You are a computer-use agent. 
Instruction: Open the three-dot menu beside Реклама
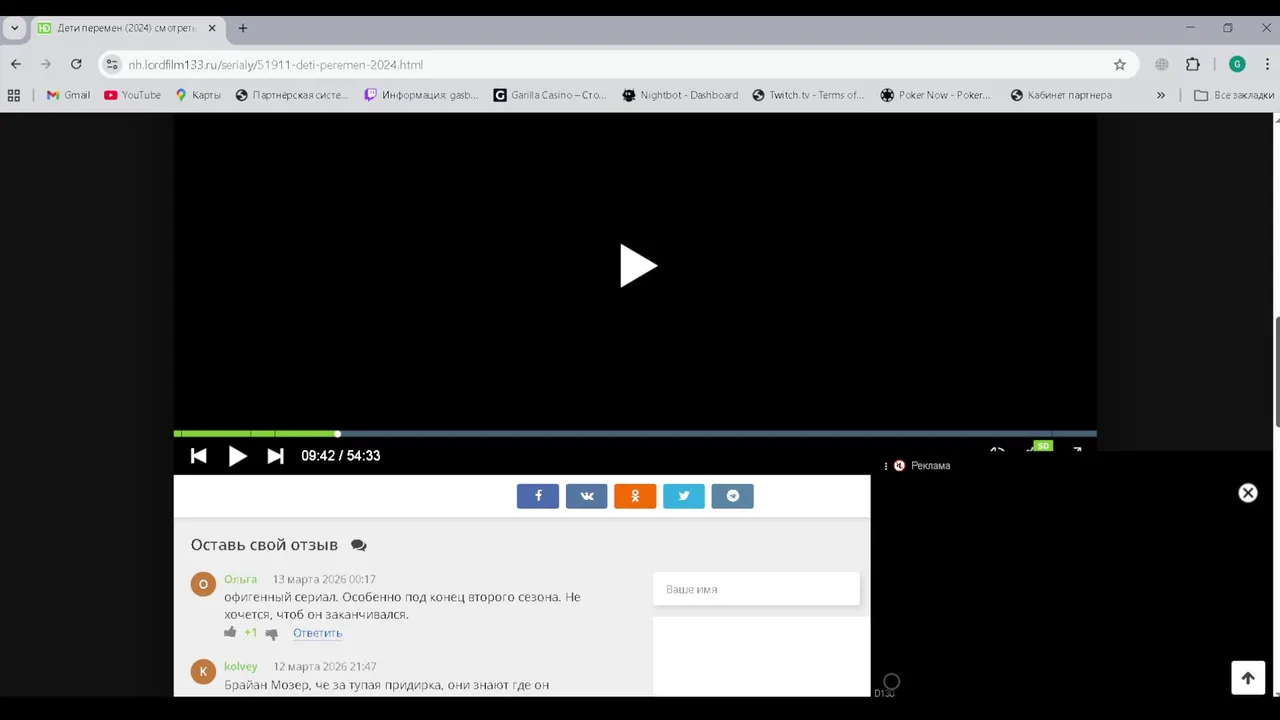tap(886, 466)
